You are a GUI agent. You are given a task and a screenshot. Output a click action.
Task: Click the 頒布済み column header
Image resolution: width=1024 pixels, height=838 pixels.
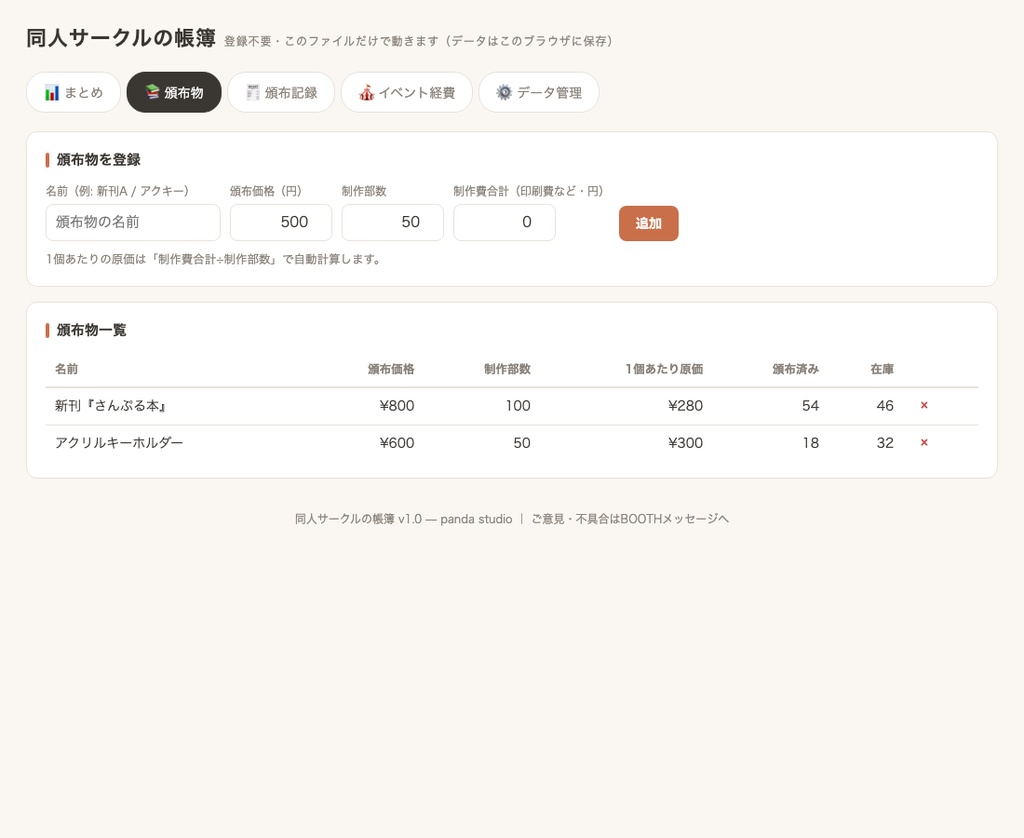pos(796,369)
